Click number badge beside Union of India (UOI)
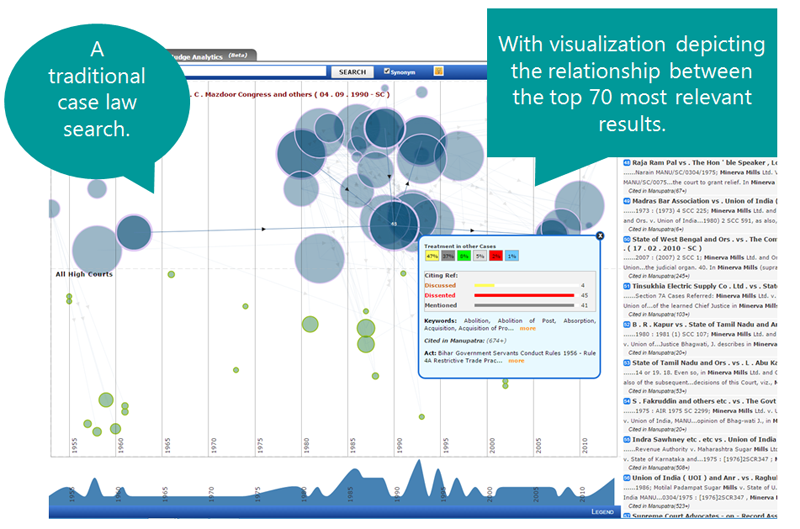The height and width of the screenshot is (529, 800). [x=627, y=478]
